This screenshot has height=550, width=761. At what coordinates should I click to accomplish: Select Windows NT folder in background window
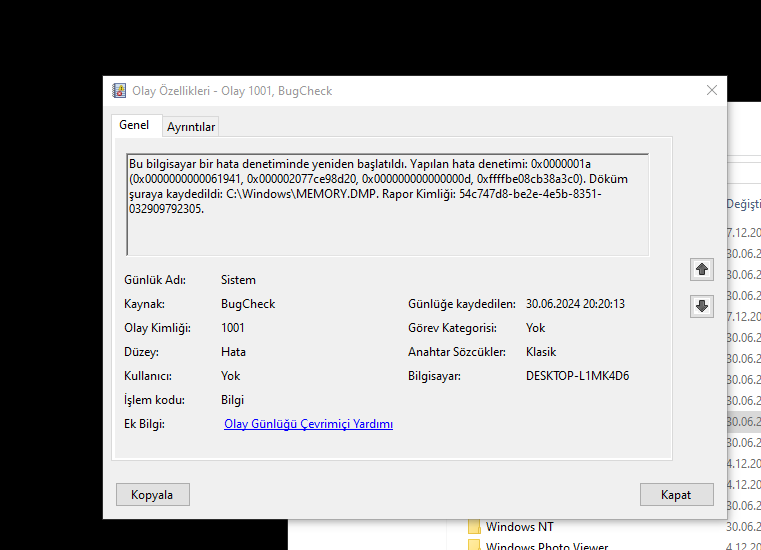519,527
